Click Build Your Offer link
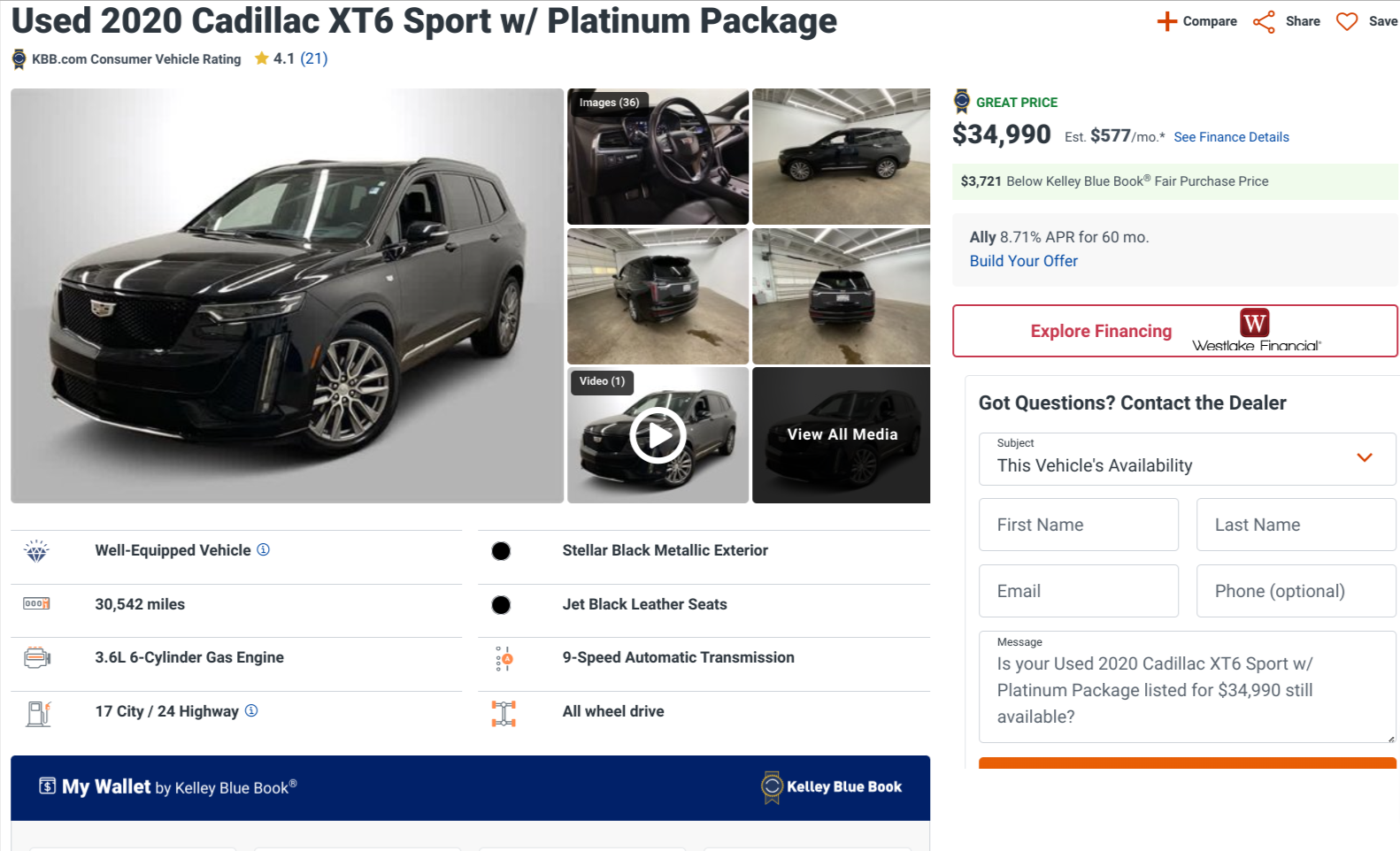This screenshot has width=1400, height=851. point(1023,261)
